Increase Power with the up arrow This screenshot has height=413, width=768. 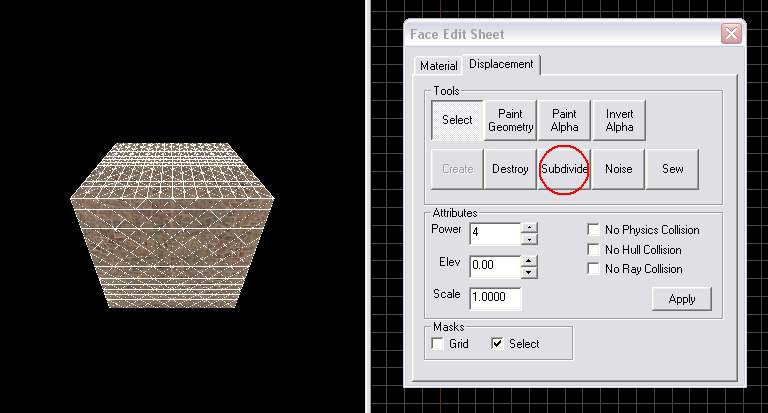[x=529, y=226]
